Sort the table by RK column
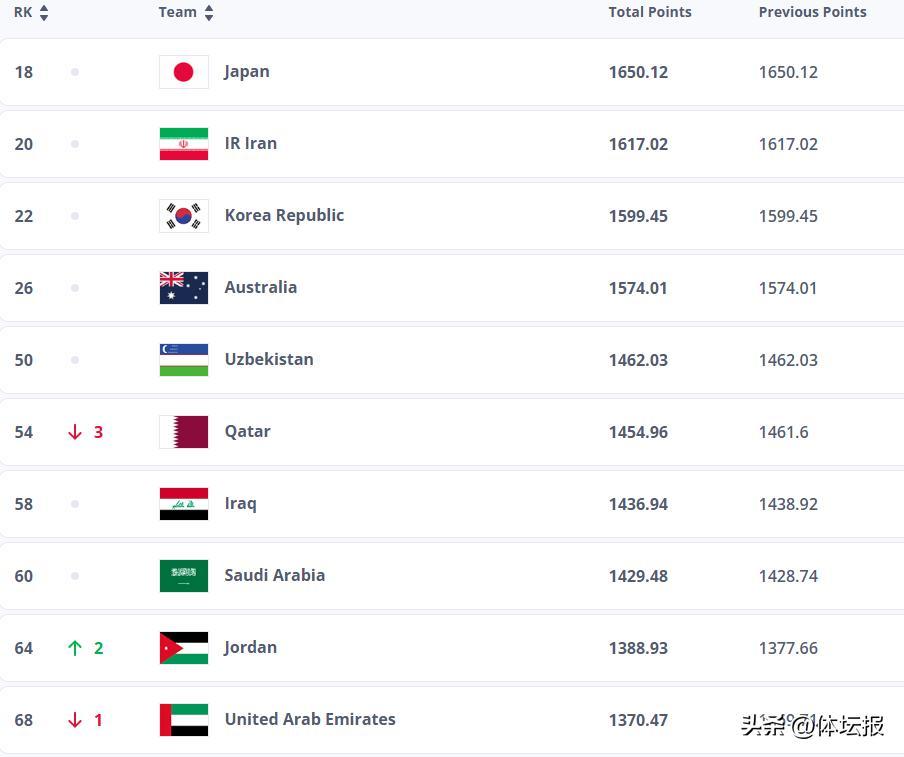Screen dimensions: 904x757 (x=31, y=13)
